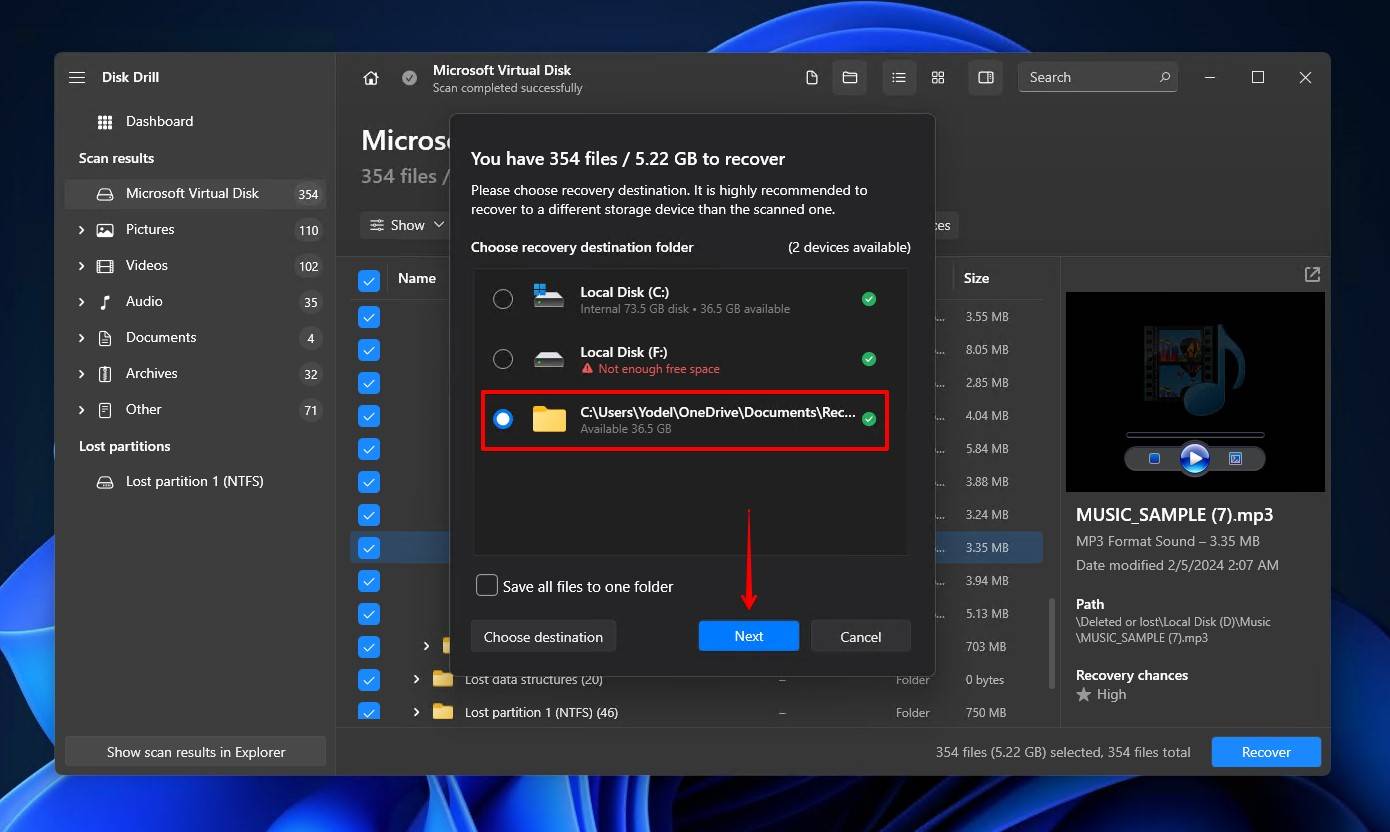1390x832 pixels.
Task: Click the Other category icon
Action: [105, 410]
